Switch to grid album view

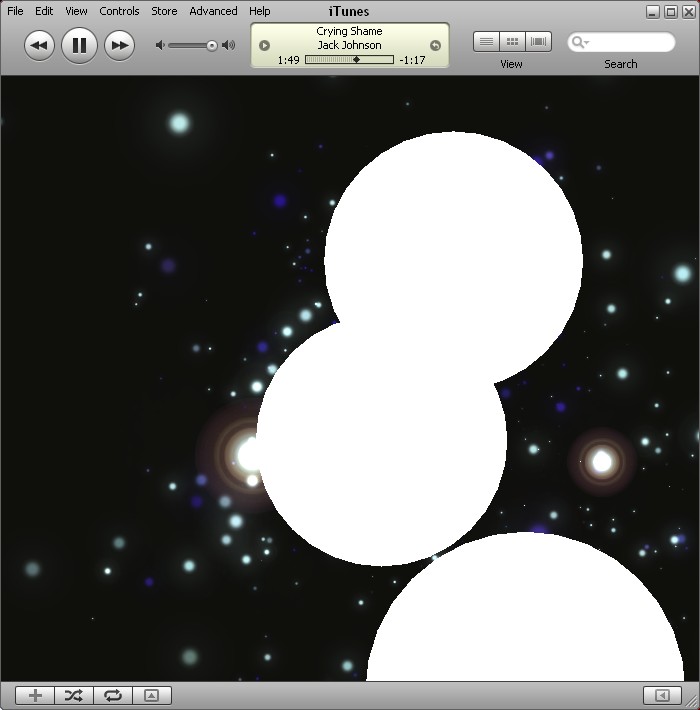512,42
